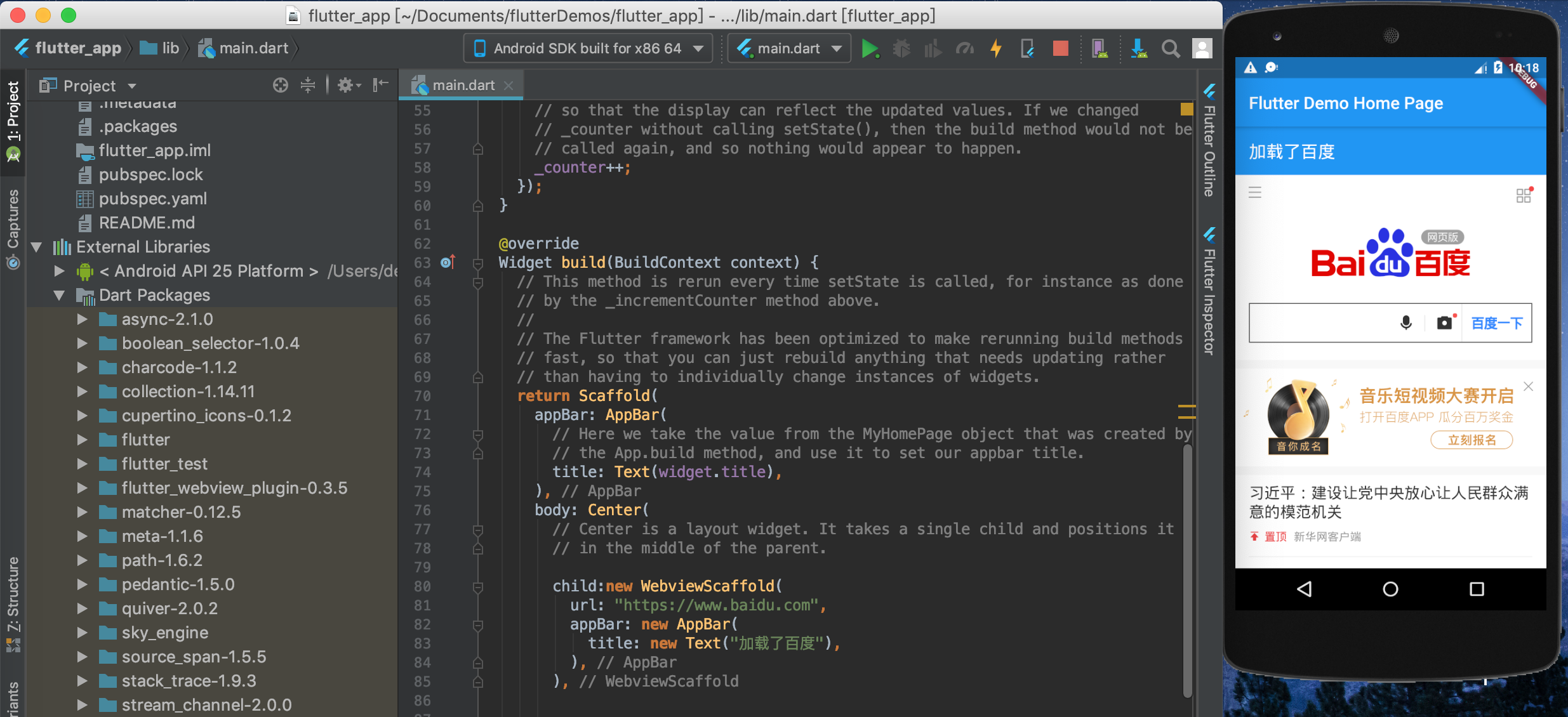Click the project settings gear icon
The width and height of the screenshot is (1568, 717).
click(x=346, y=85)
